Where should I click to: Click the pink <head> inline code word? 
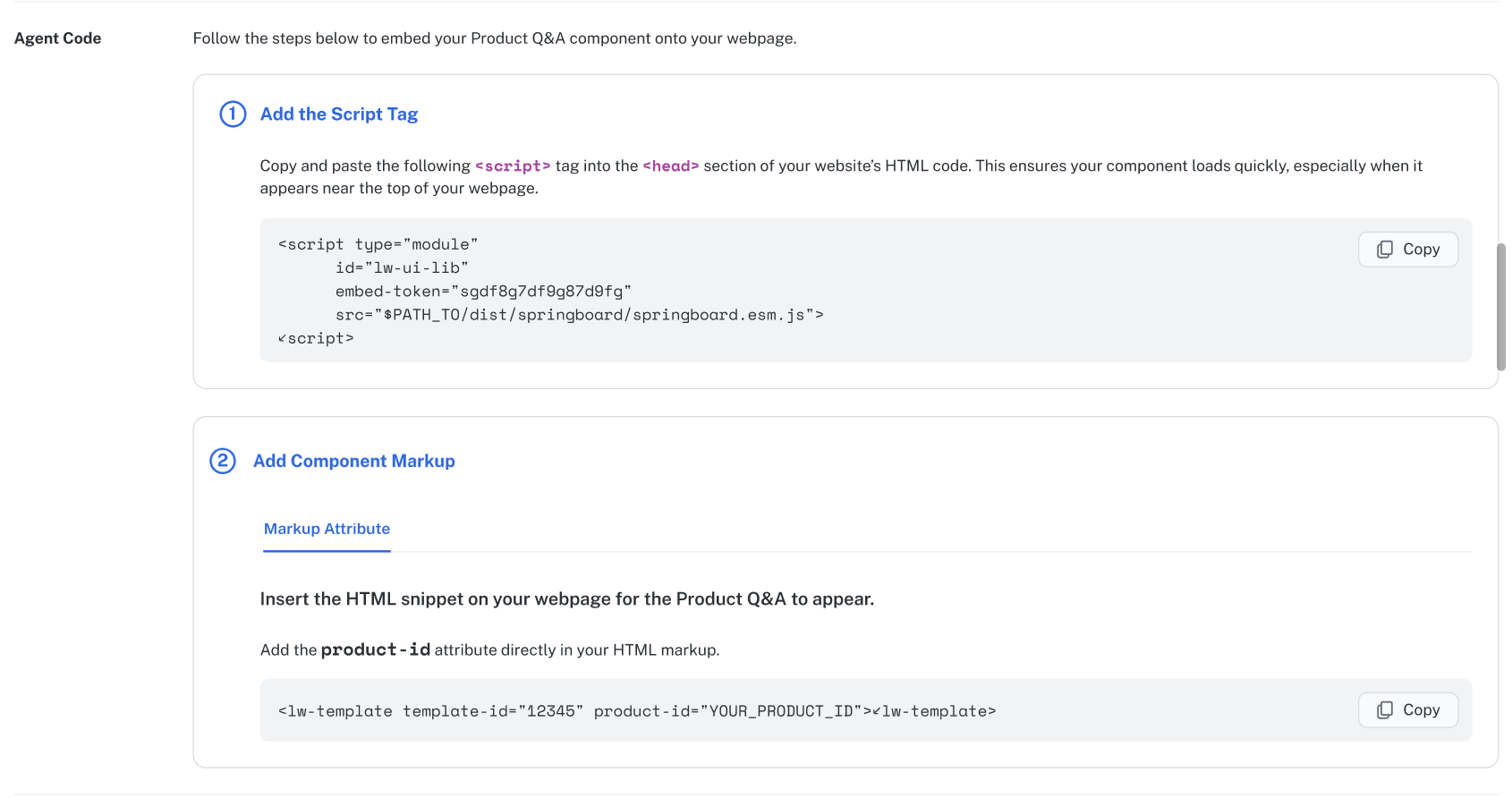pyautogui.click(x=670, y=166)
